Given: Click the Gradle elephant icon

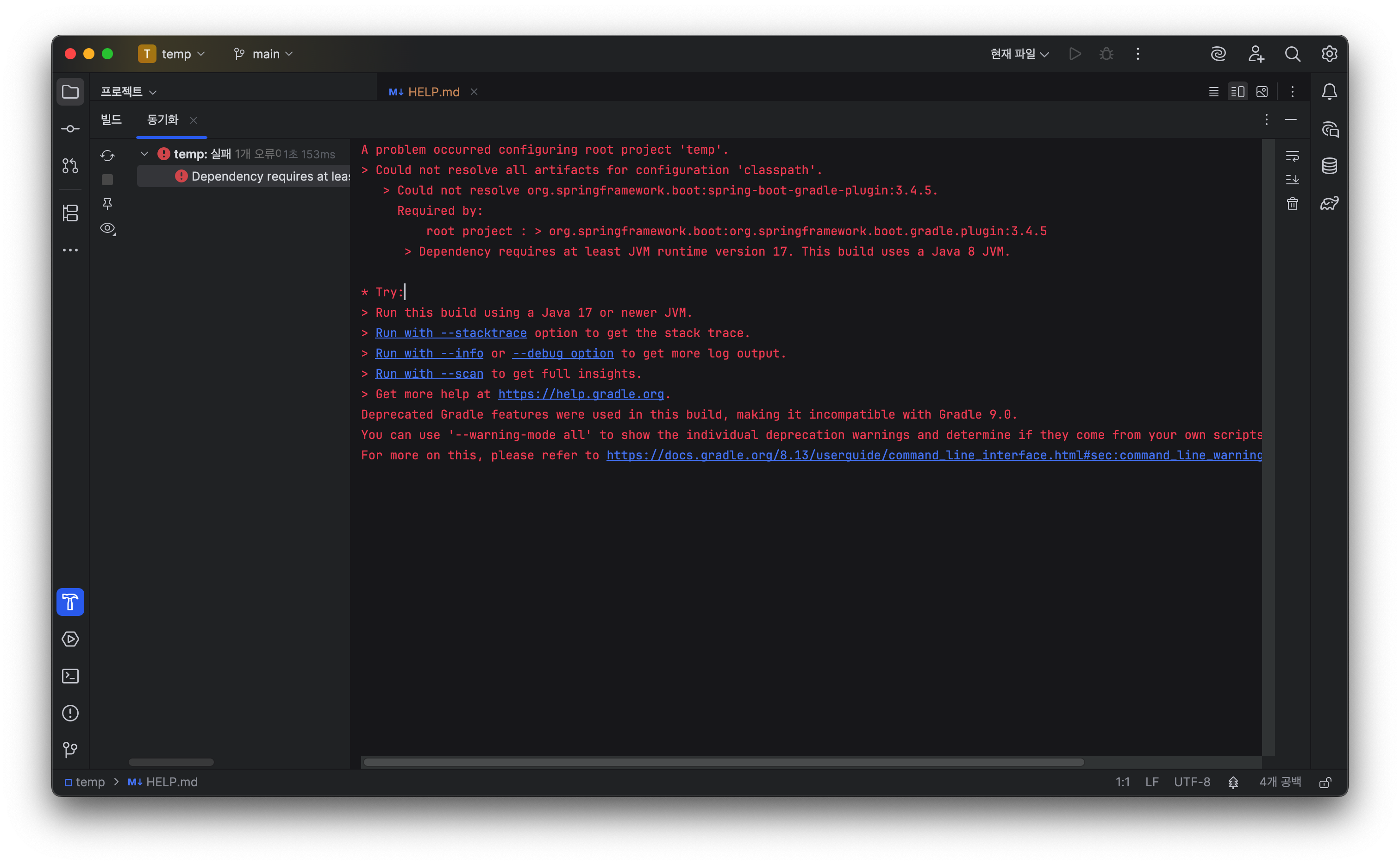Looking at the screenshot, I should point(1329,203).
